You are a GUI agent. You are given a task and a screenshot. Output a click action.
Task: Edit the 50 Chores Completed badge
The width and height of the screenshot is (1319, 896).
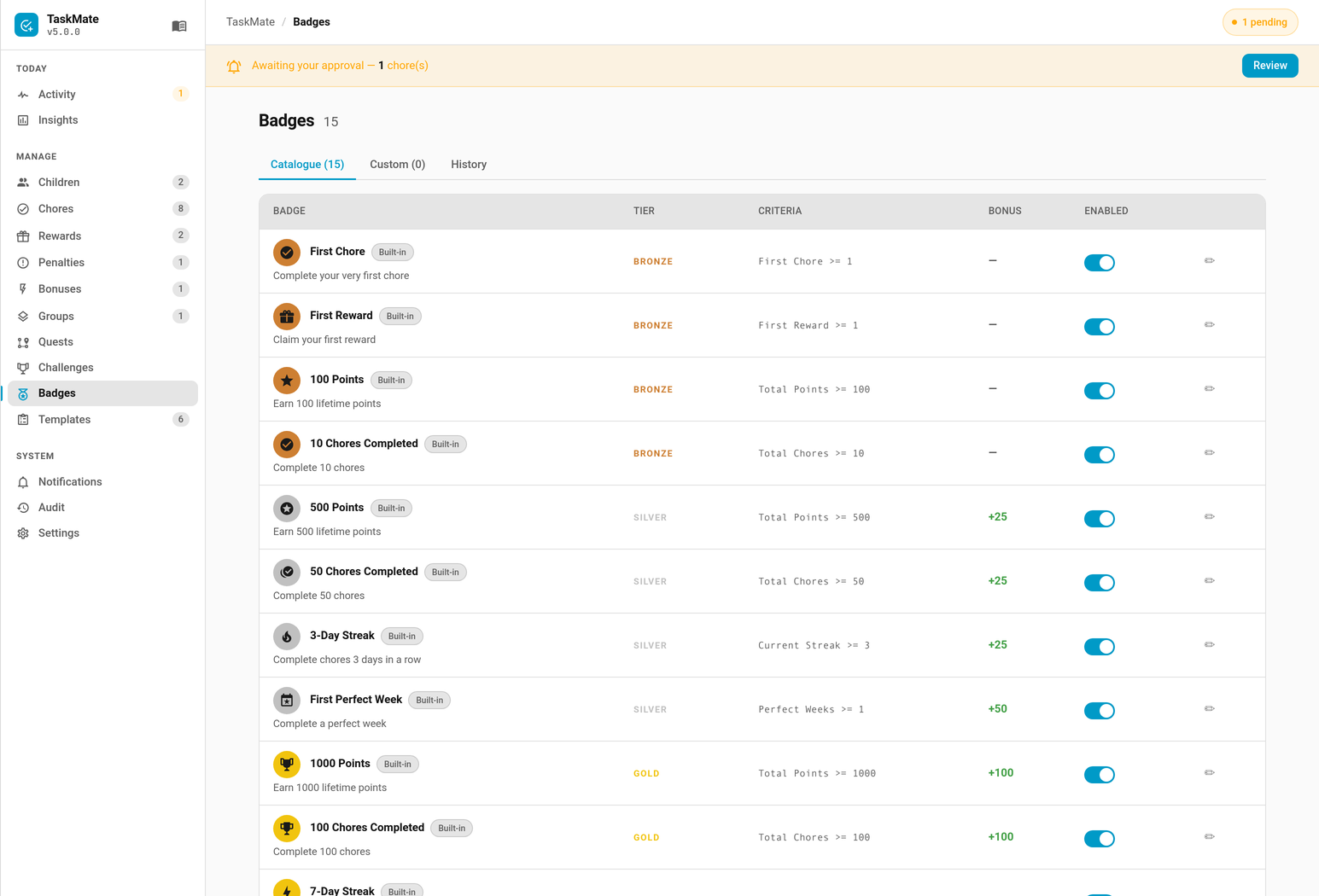(1210, 580)
